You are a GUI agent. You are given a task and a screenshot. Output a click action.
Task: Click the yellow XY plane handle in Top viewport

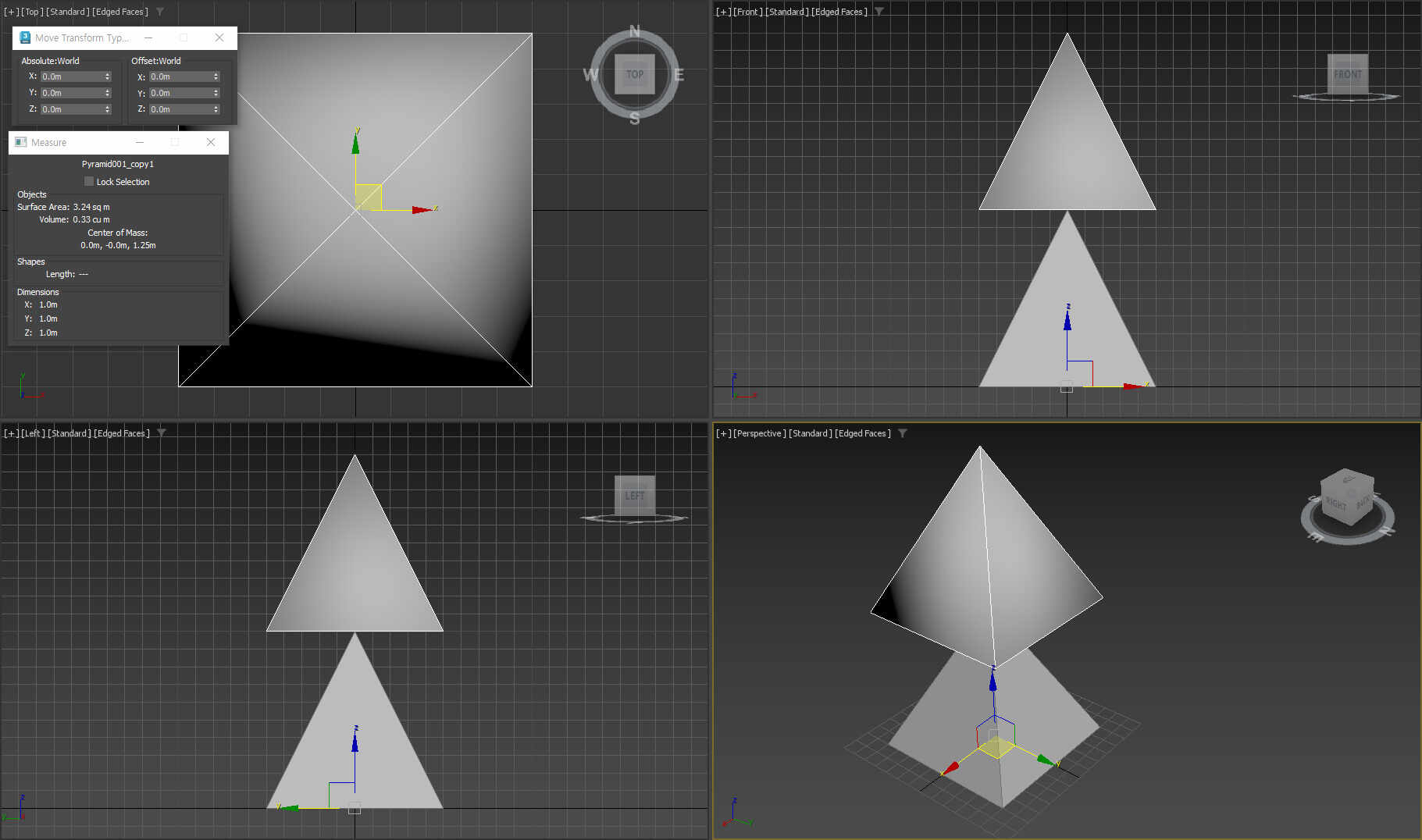368,197
